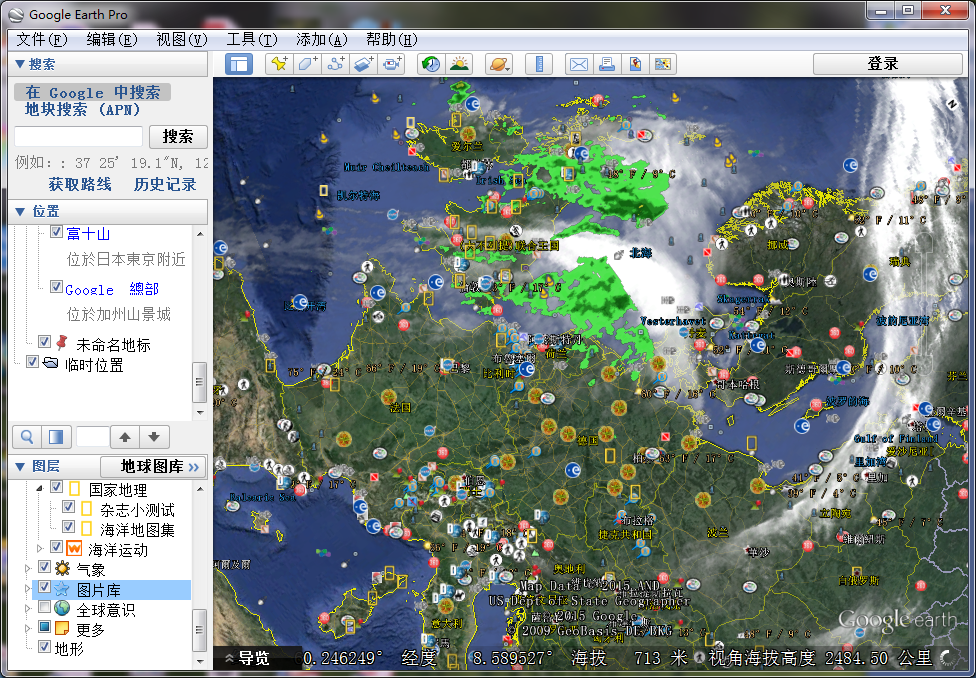This screenshot has width=976, height=678.
Task: Uncheck the 富士山 checkbox
Action: coord(56,232)
